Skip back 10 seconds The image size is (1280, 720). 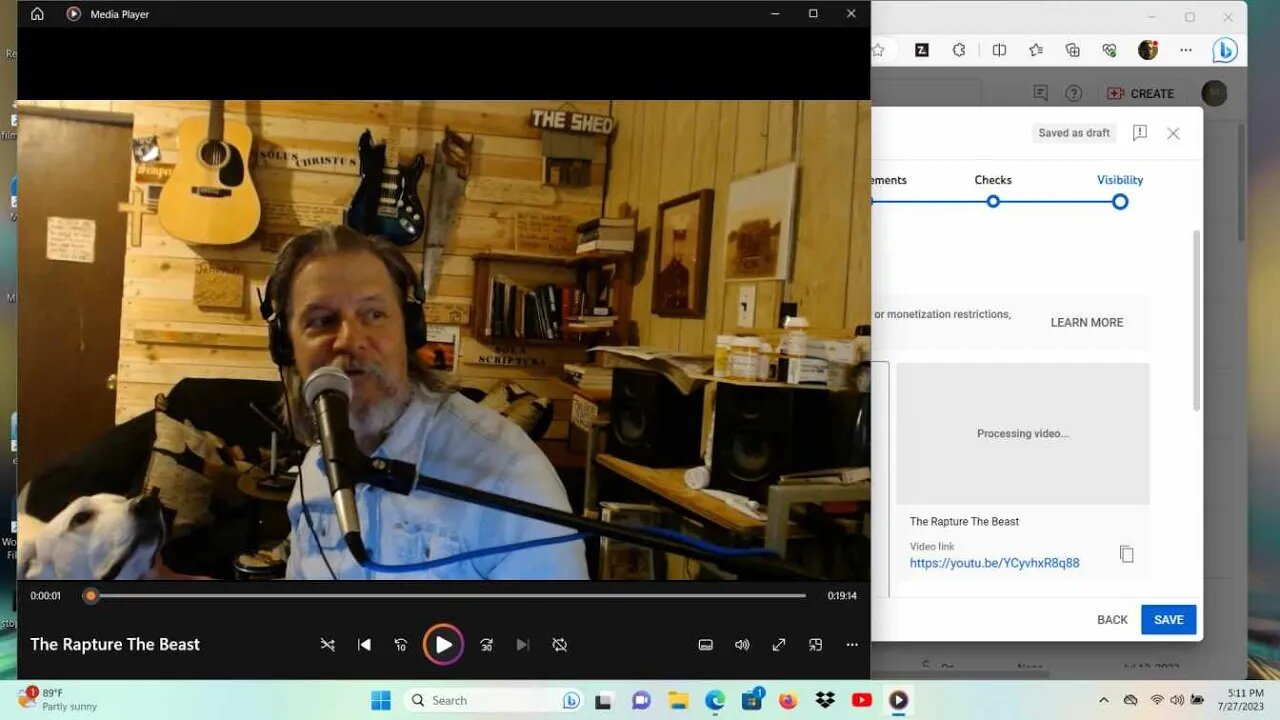point(401,645)
